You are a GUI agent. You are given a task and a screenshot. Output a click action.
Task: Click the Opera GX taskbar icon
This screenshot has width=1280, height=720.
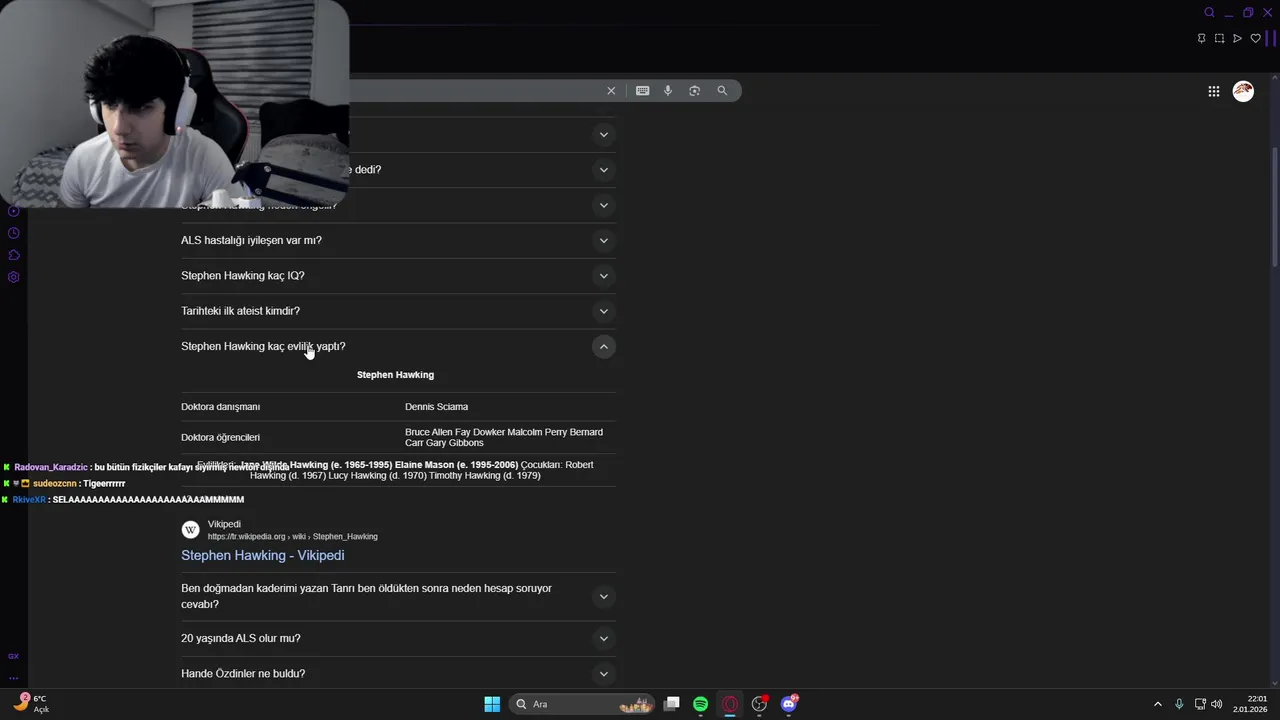pos(730,704)
